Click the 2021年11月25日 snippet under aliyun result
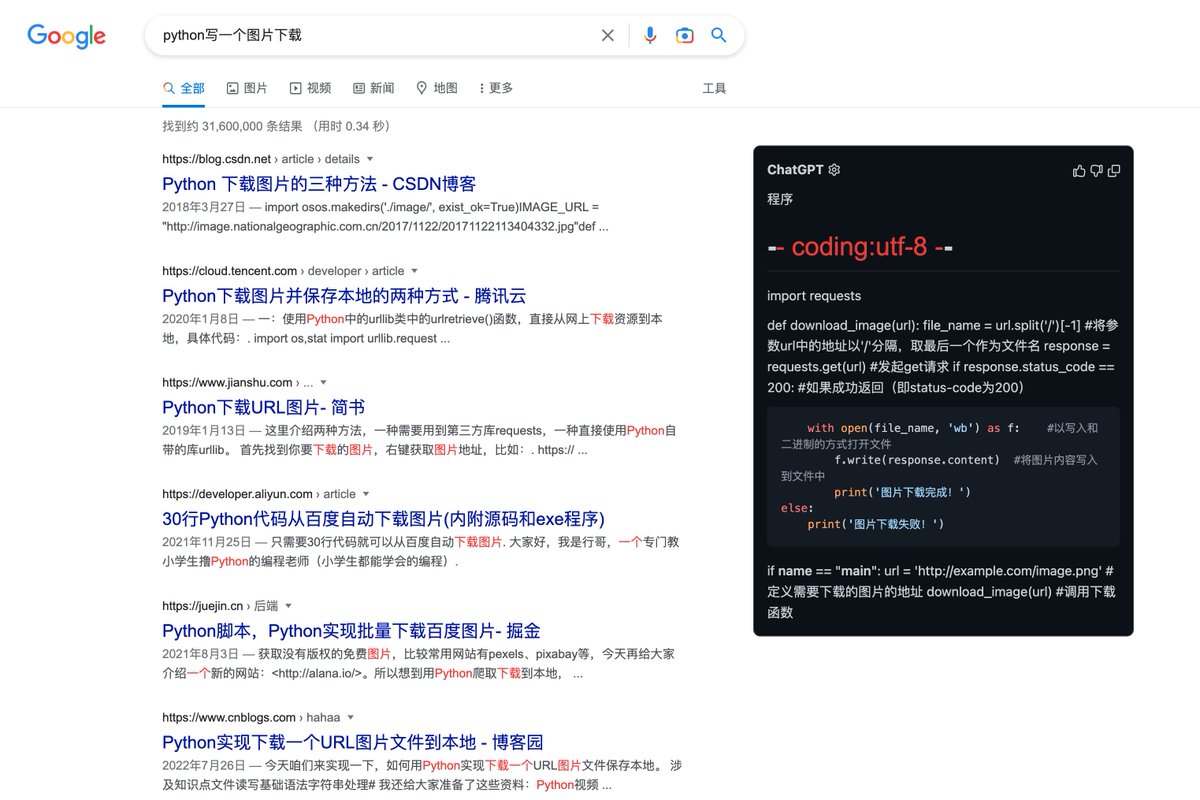 (x=420, y=552)
